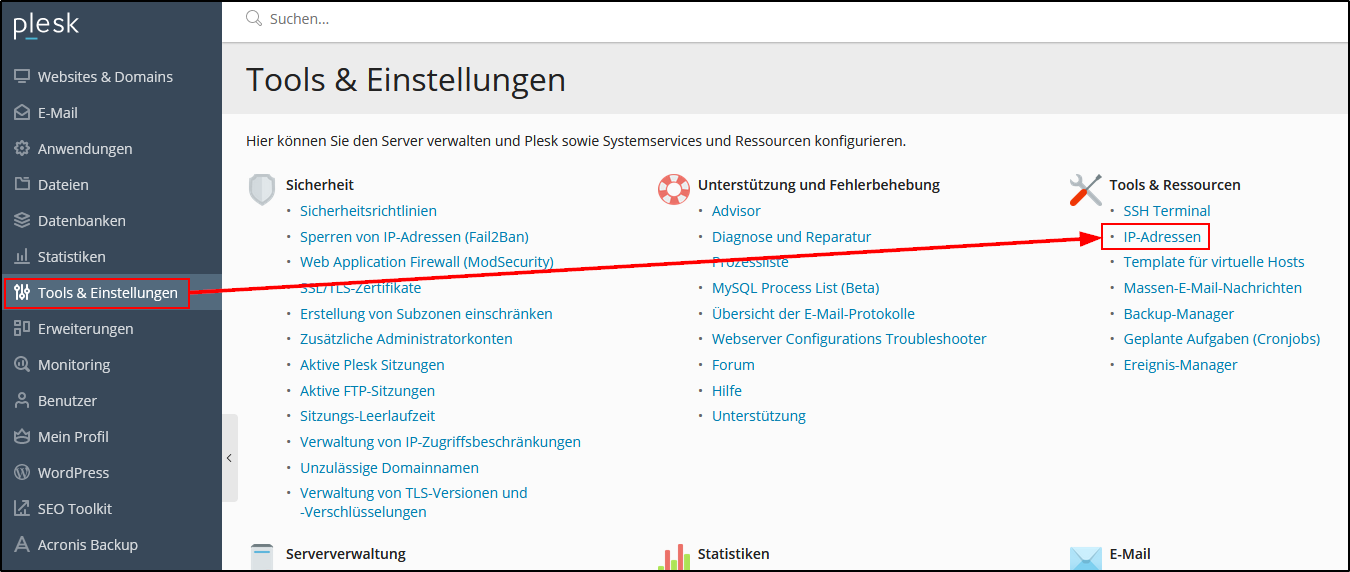The width and height of the screenshot is (1350, 572).
Task: Open the Backup-Manager link
Action: 1179,314
